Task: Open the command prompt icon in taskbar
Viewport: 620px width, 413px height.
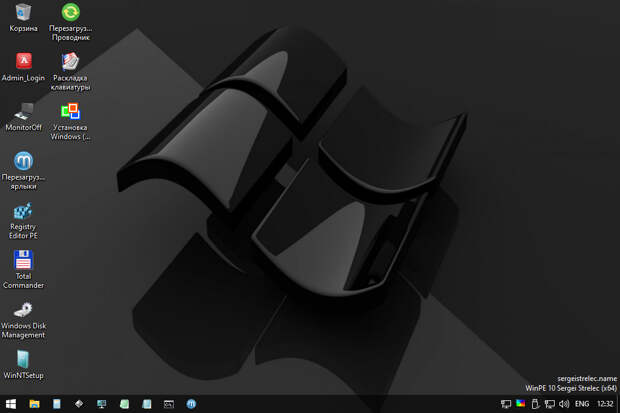Action: coord(169,403)
